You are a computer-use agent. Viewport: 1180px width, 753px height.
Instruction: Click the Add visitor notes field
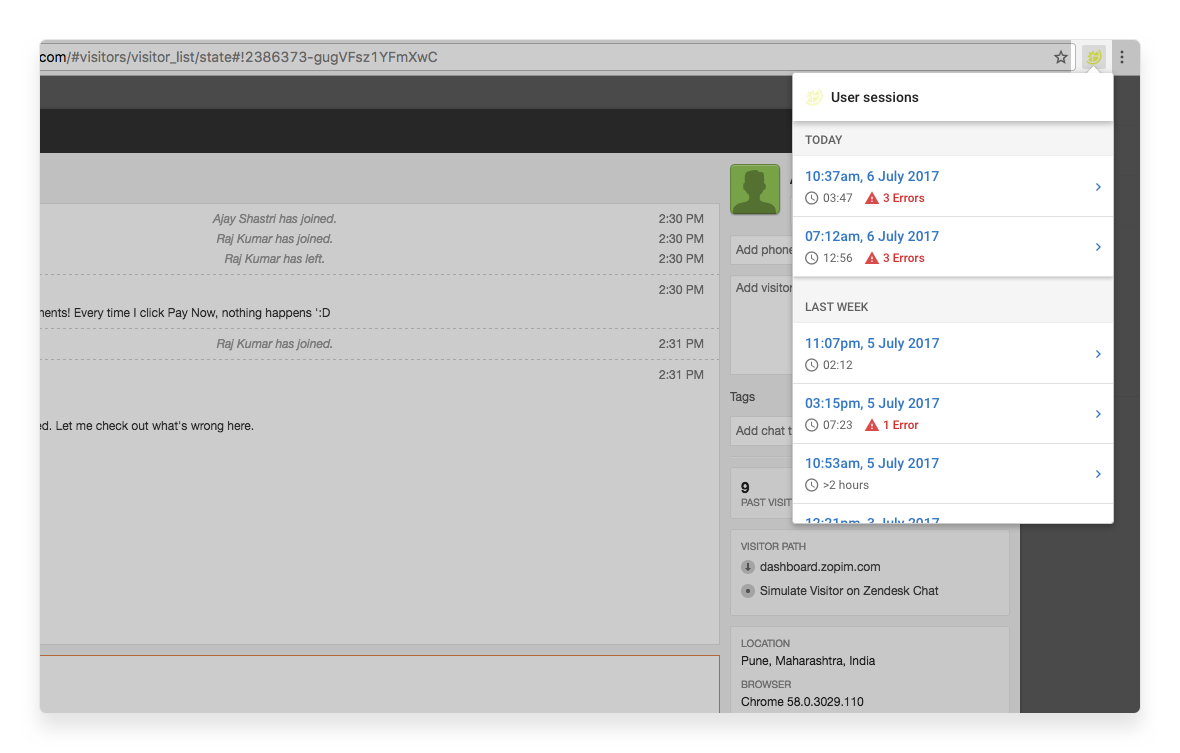(x=762, y=325)
